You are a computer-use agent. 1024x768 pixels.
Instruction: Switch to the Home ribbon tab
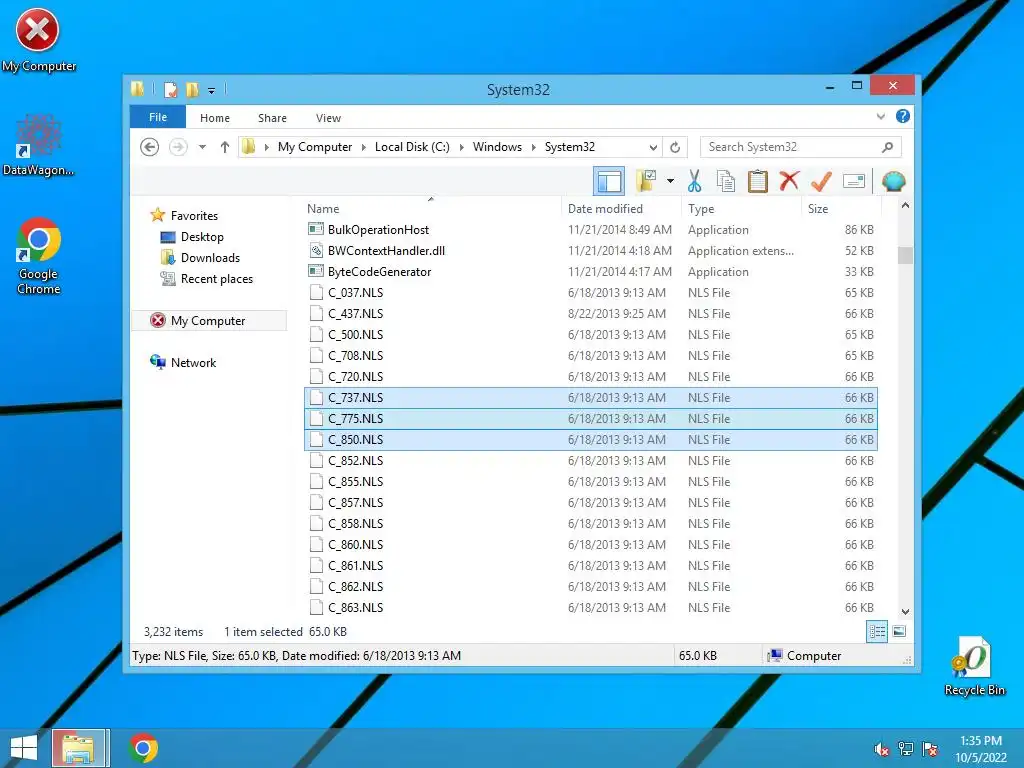click(215, 118)
